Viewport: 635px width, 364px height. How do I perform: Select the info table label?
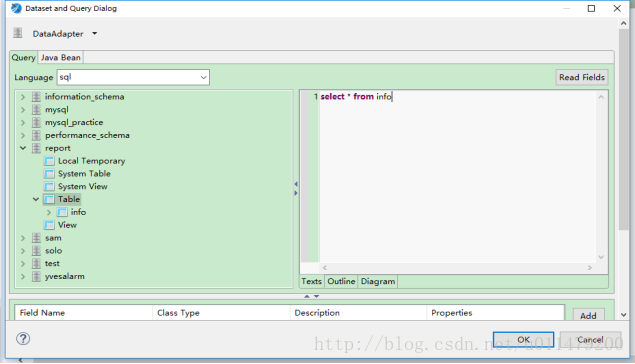(x=79, y=212)
